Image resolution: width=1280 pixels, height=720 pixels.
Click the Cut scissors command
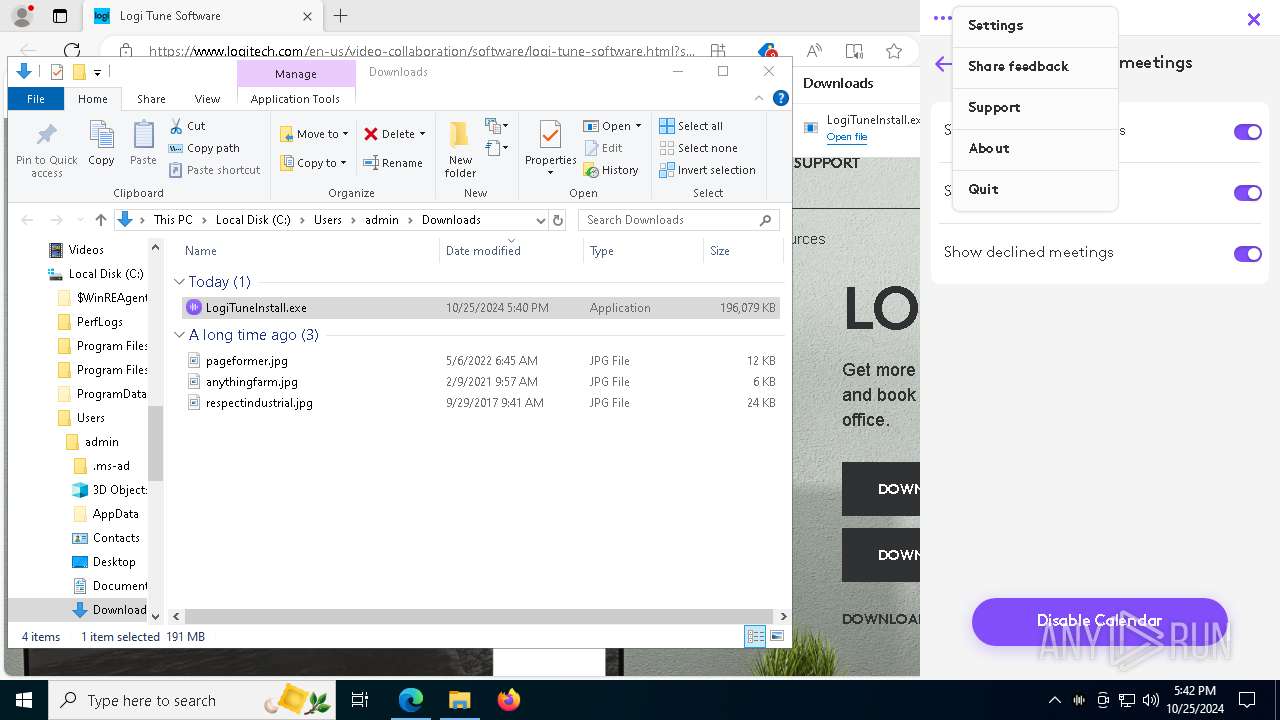coord(187,126)
